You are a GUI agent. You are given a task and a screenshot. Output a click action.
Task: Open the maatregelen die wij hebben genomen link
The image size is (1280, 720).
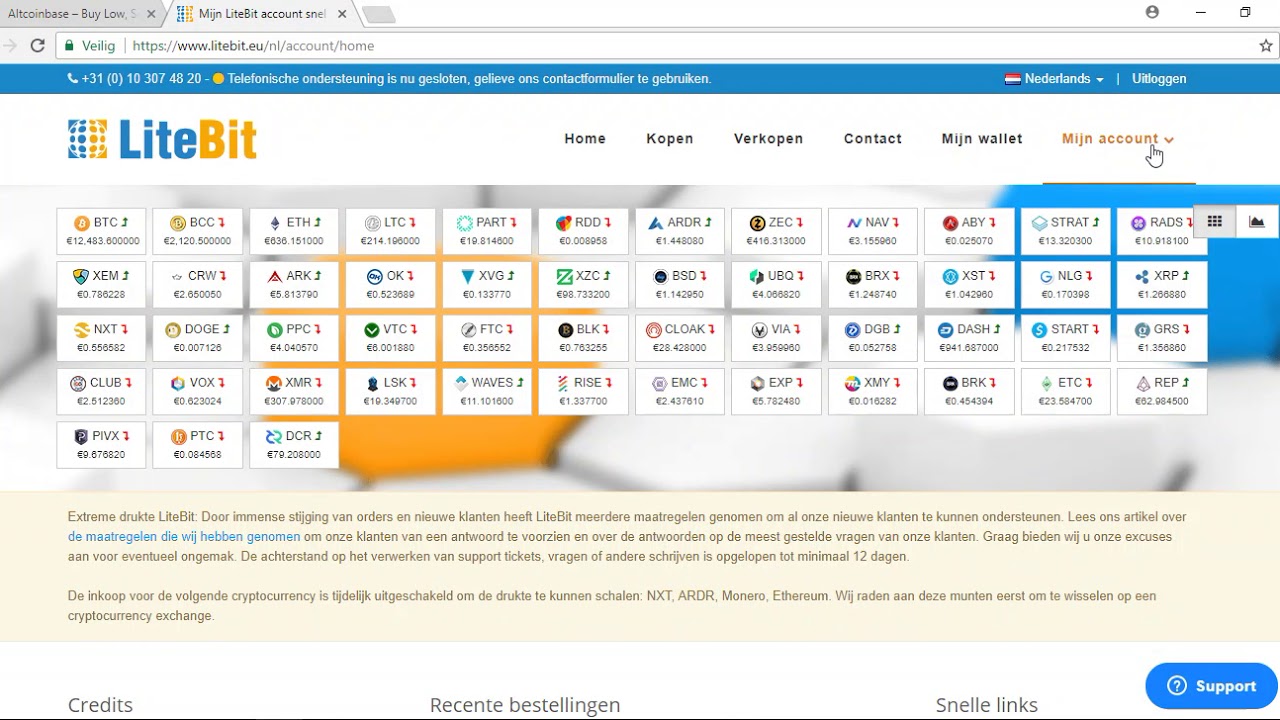[x=184, y=537]
